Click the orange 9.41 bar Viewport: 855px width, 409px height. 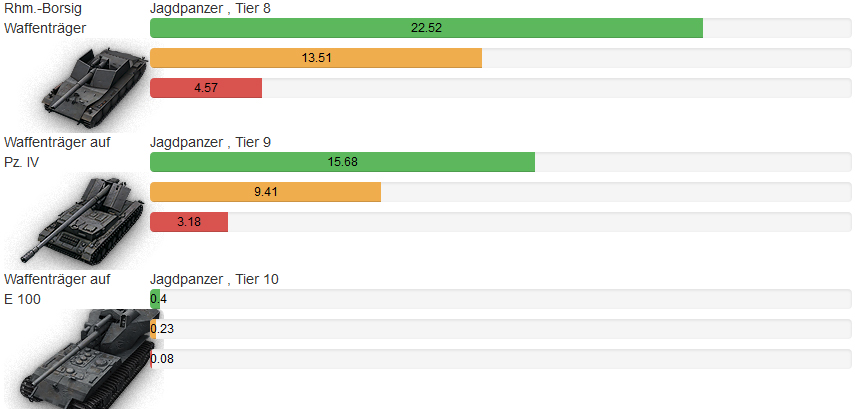[x=266, y=192]
